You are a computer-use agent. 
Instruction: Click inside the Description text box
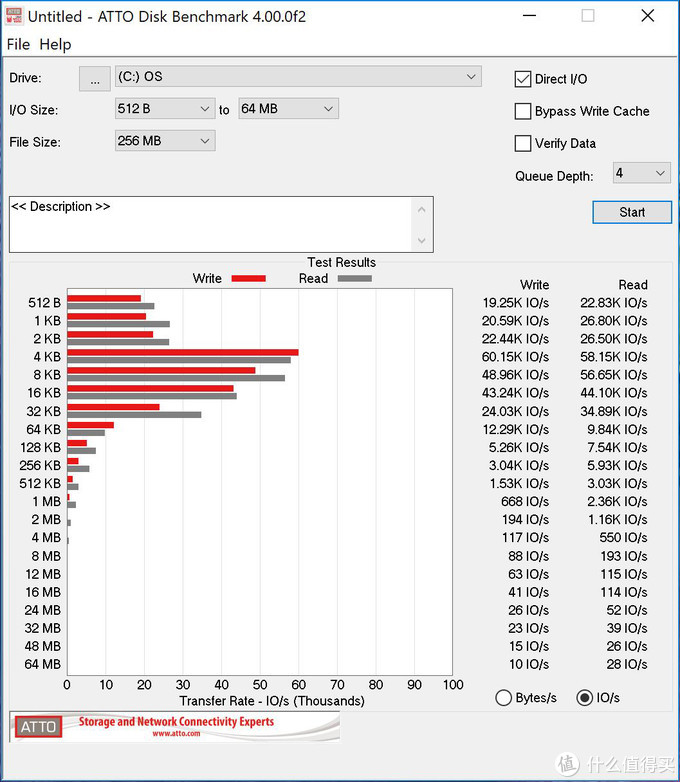coord(210,224)
